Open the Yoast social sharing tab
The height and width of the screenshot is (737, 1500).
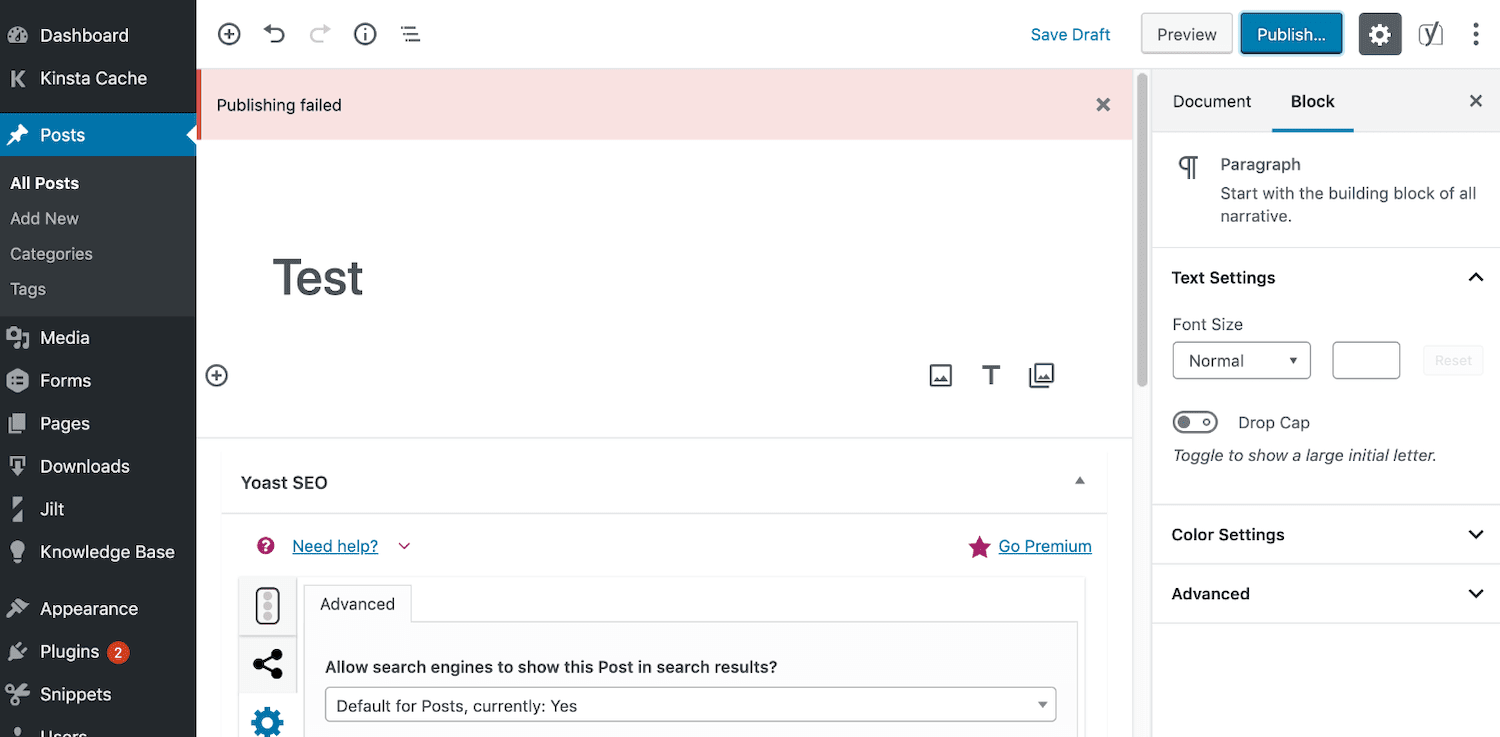267,664
